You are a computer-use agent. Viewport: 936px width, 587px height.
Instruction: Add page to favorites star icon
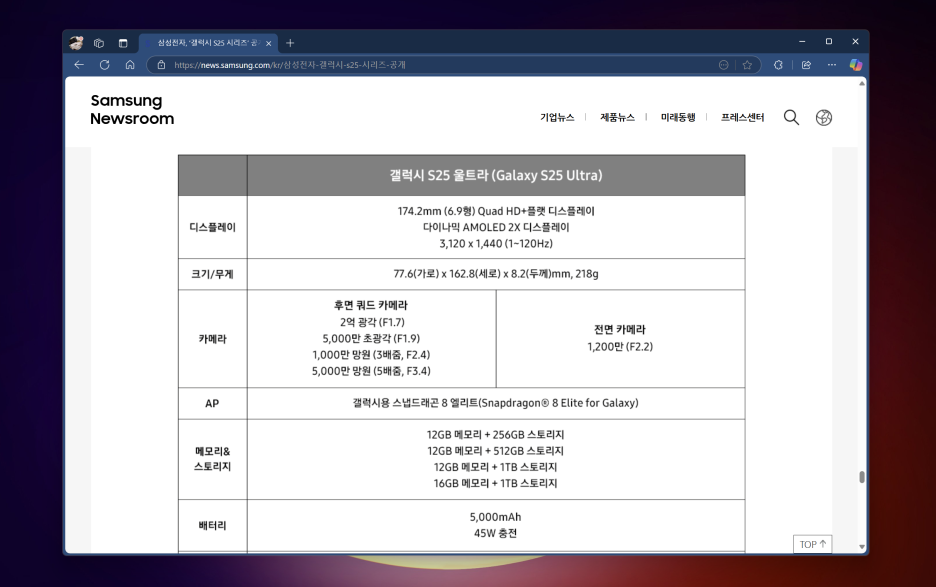pyautogui.click(x=747, y=64)
